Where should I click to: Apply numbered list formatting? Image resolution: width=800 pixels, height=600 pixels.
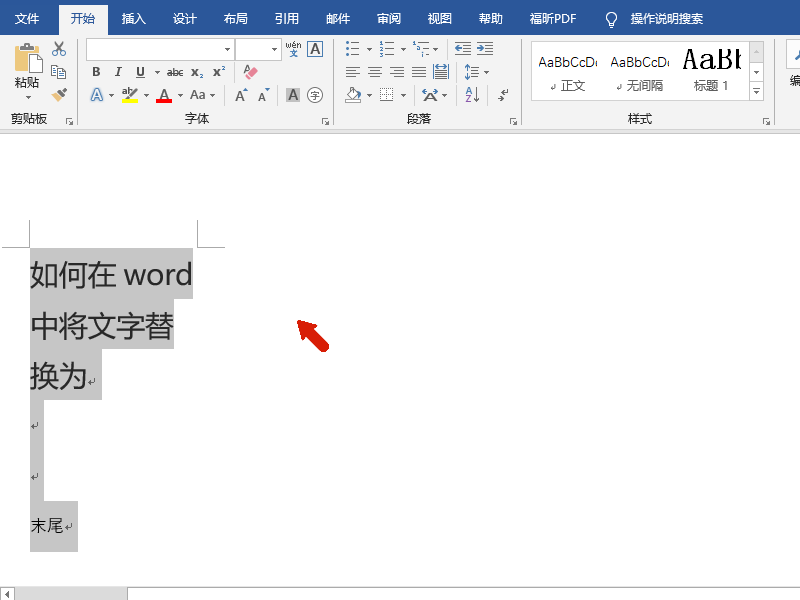tap(387, 49)
